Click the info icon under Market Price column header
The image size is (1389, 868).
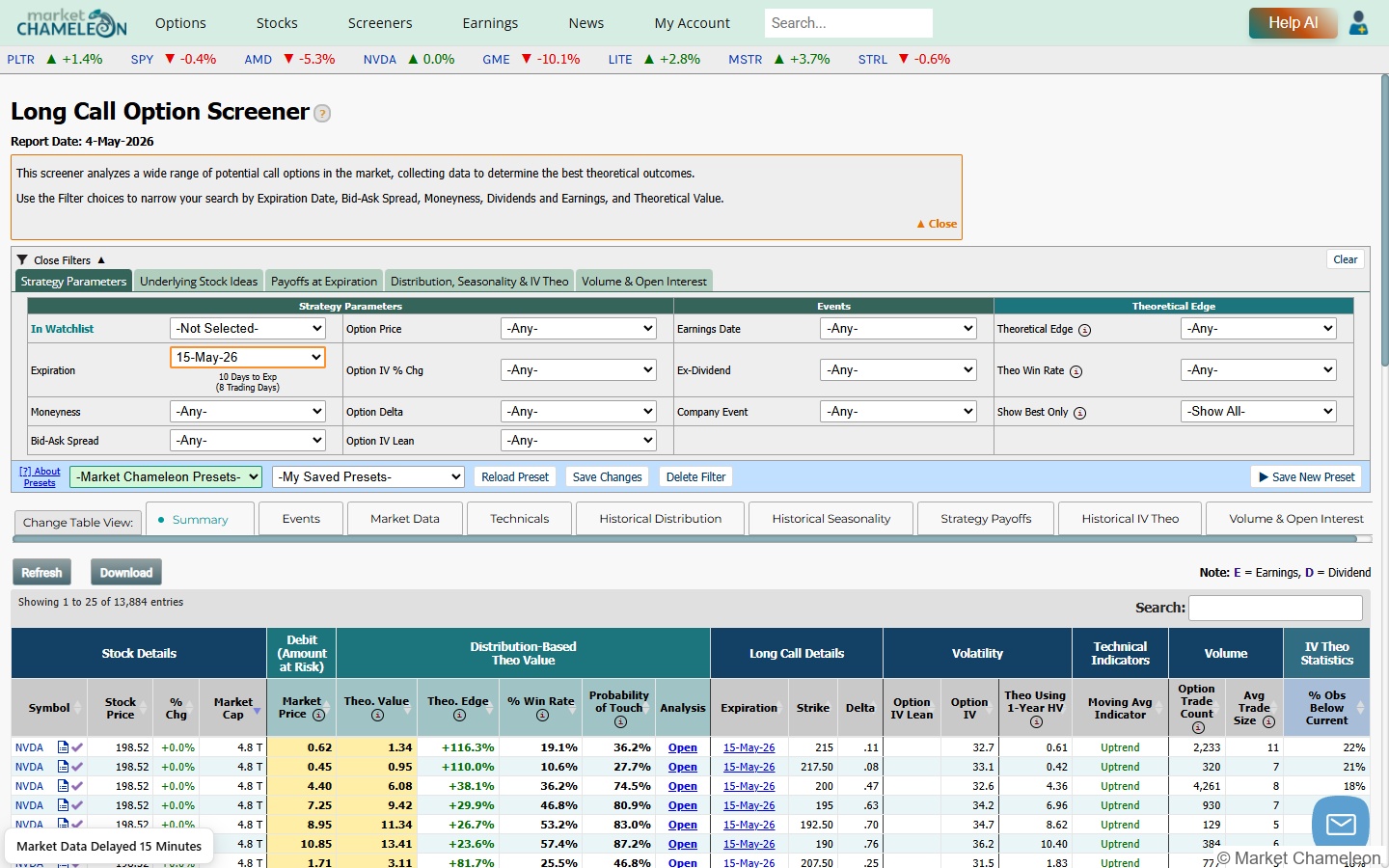pyautogui.click(x=318, y=715)
